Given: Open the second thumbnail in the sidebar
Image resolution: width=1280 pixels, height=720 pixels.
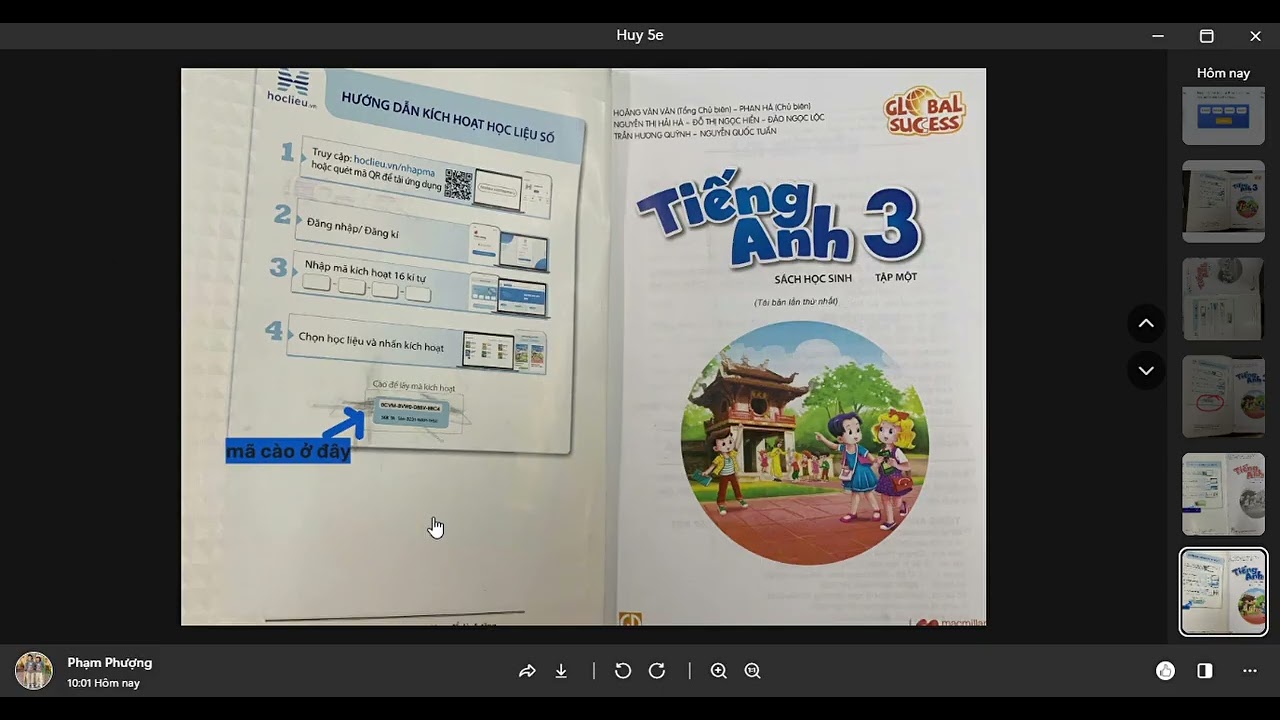Looking at the screenshot, I should [1224, 201].
